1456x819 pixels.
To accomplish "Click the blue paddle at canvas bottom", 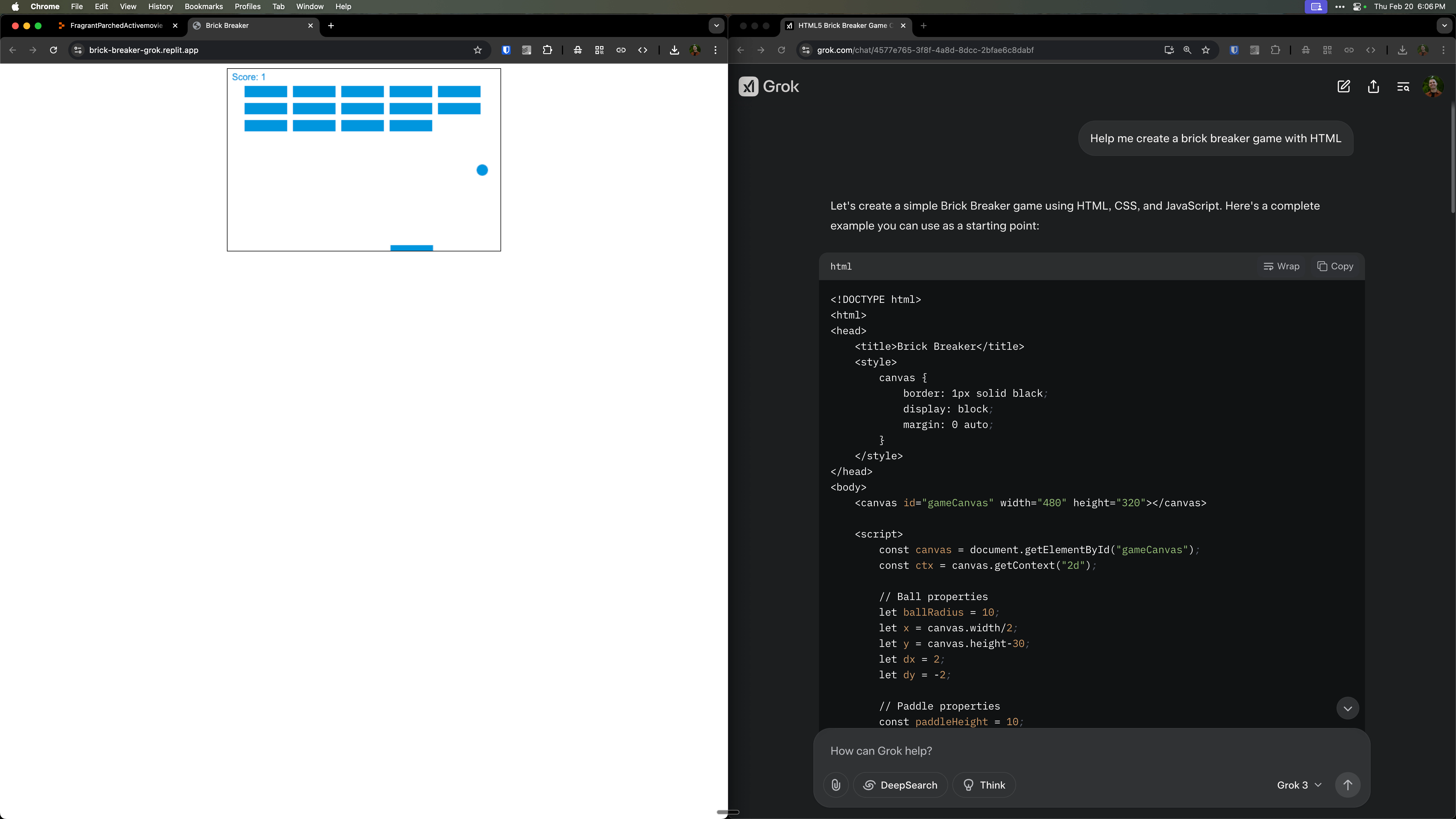I will (411, 248).
